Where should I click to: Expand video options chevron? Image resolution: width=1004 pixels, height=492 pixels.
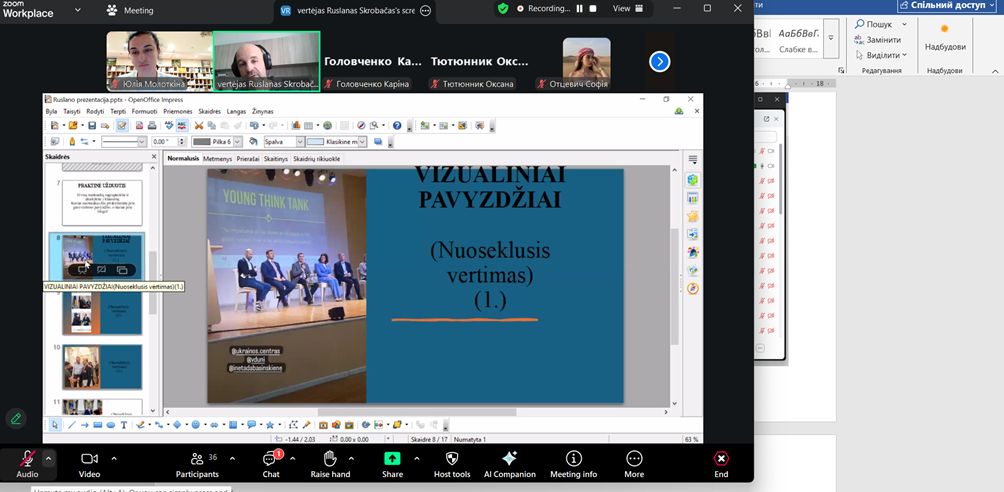click(x=114, y=458)
